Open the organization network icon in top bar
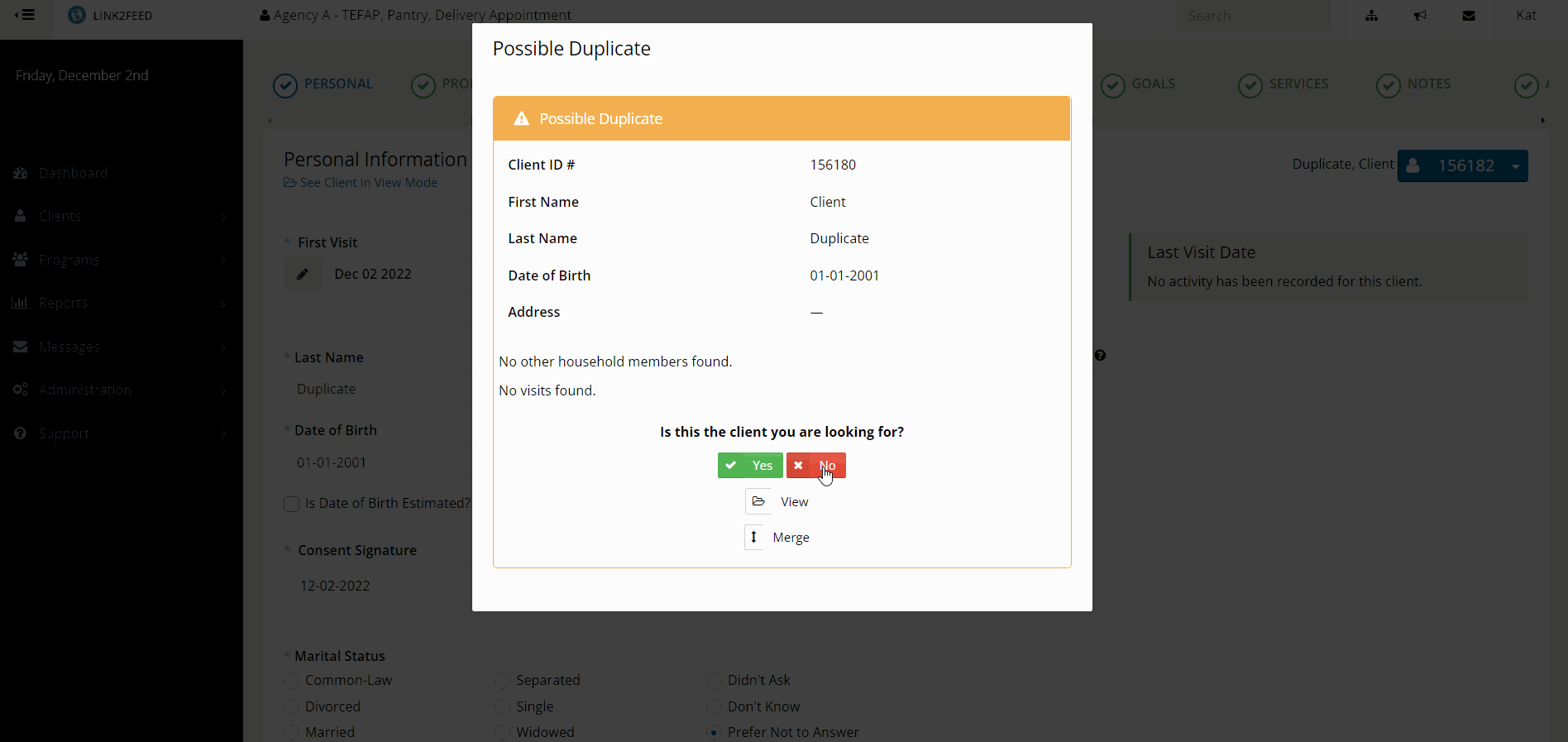Screen dimensions: 1568x742 click(1371, 16)
